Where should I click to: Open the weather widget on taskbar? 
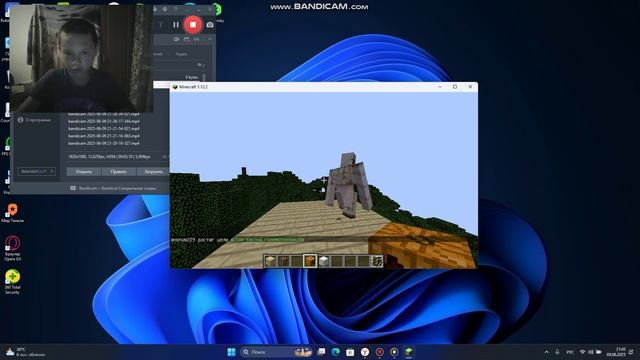pyautogui.click(x=25, y=352)
